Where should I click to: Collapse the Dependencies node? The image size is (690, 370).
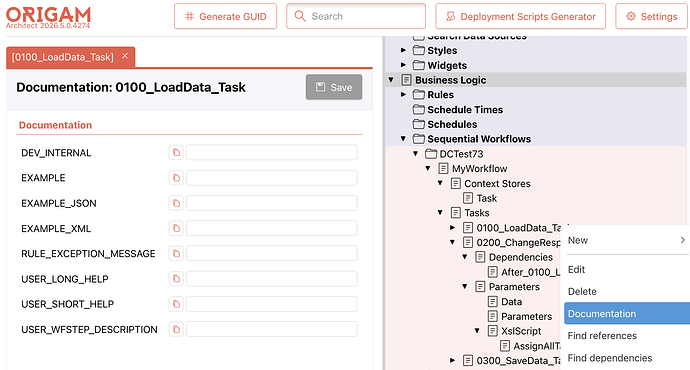[x=465, y=256]
